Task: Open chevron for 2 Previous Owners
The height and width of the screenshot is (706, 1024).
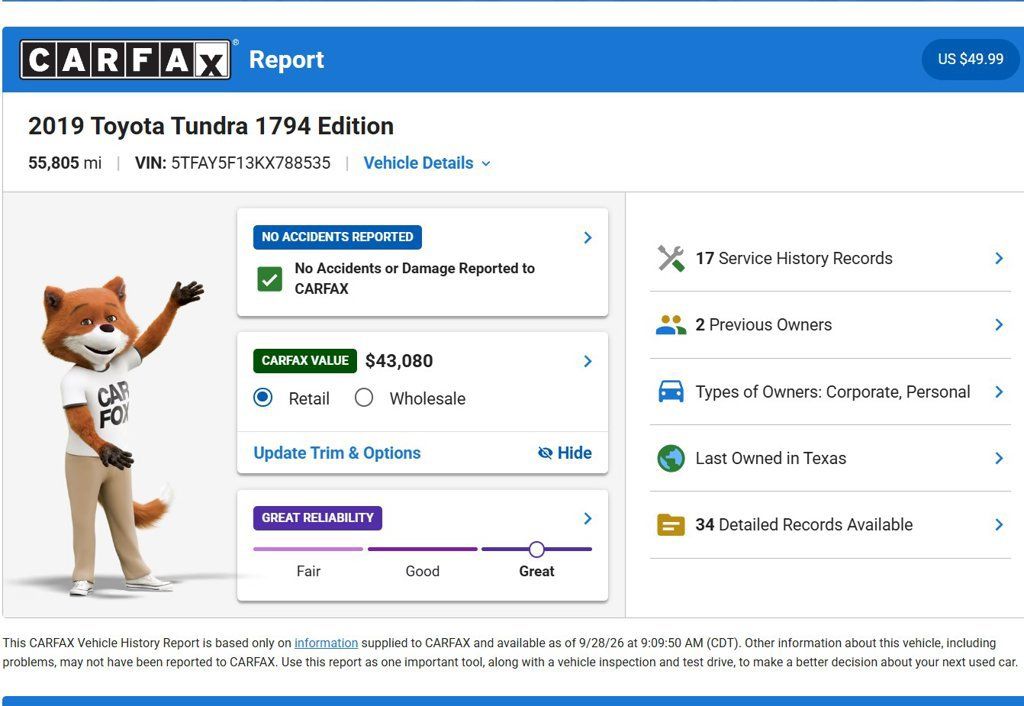Action: (x=999, y=325)
